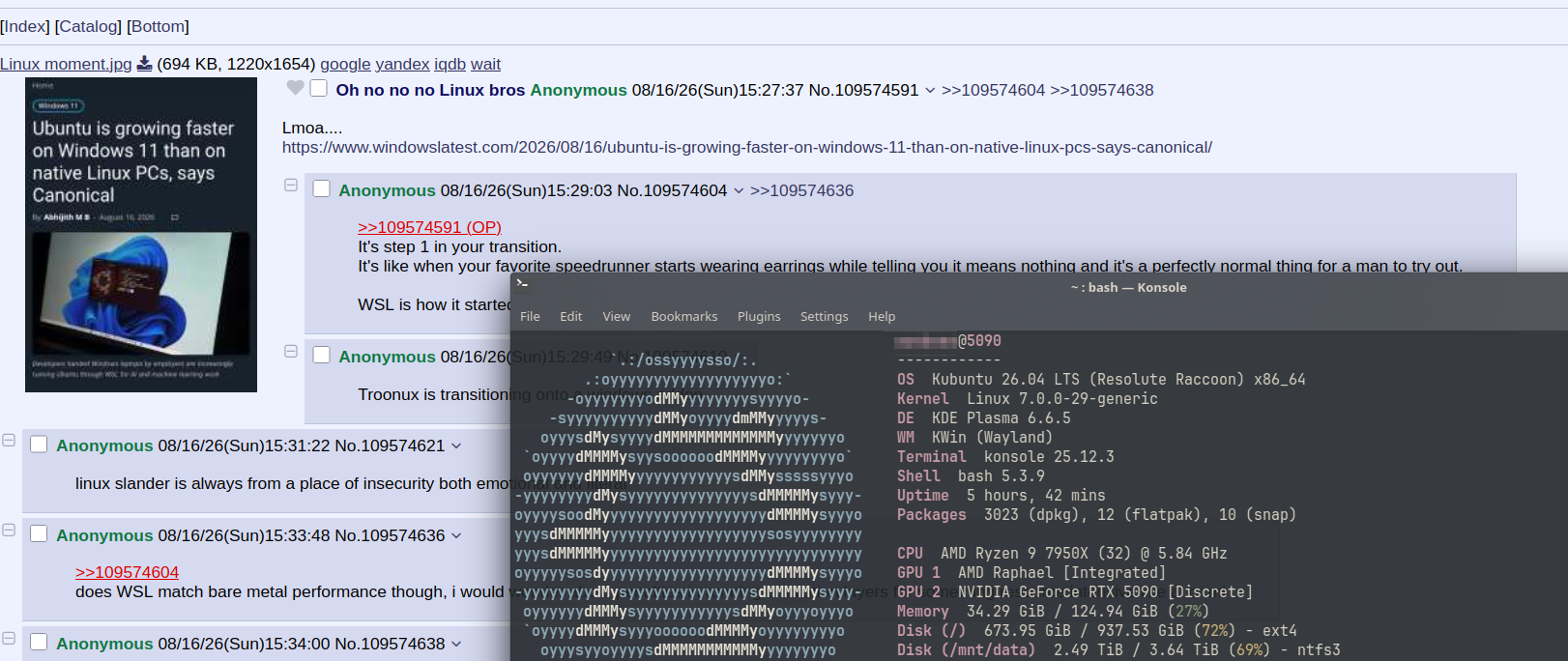The height and width of the screenshot is (661, 1568).
Task: Click 'Kubuntu 26.04 LTS' OS line in terminal
Action: pos(1101,379)
